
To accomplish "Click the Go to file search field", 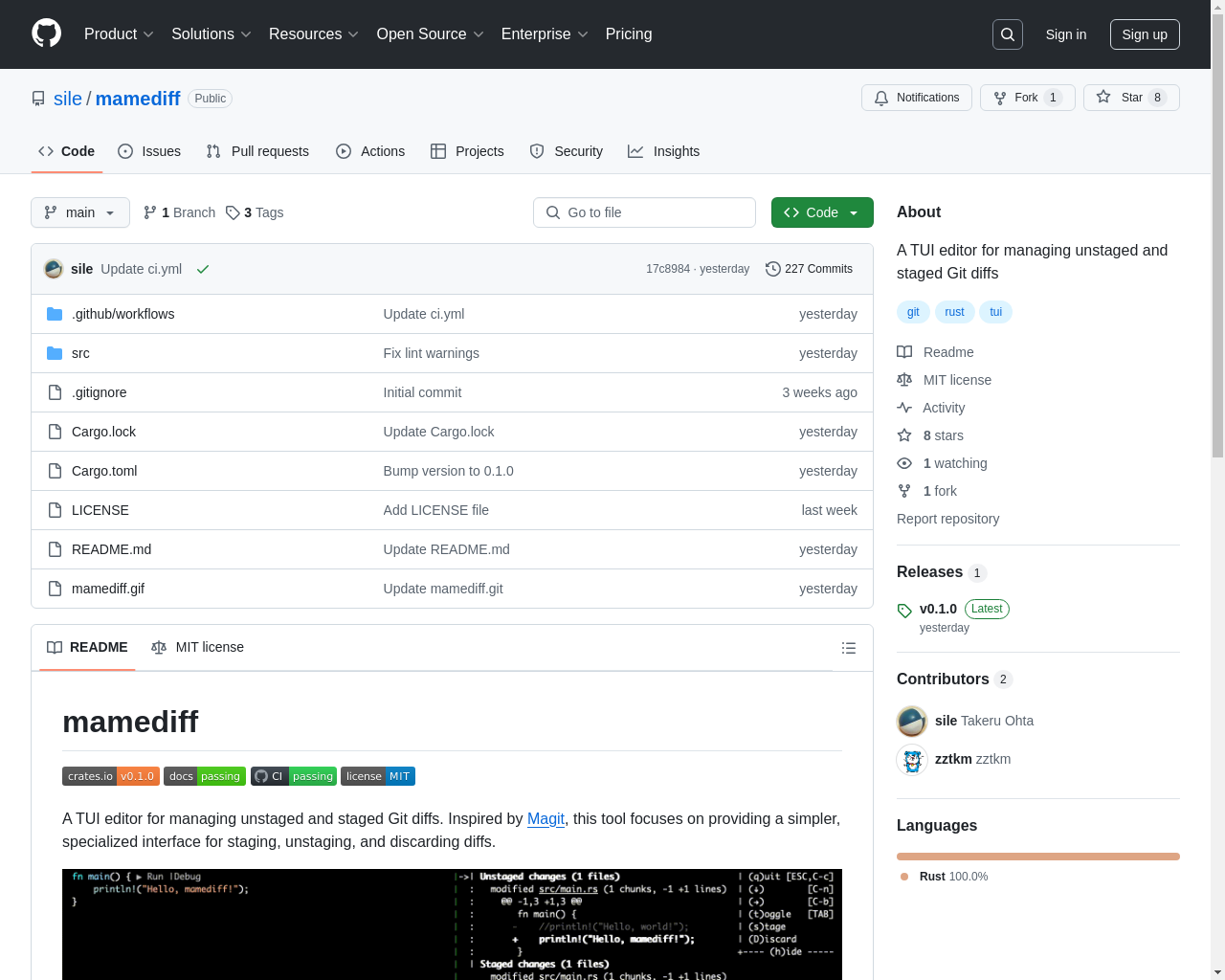I will tap(644, 212).
